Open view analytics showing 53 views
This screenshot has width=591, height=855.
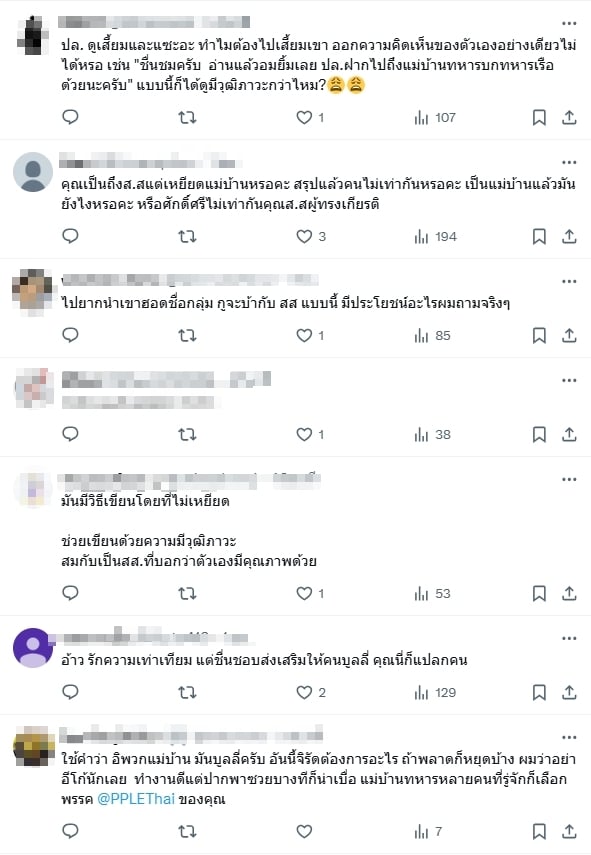(432, 593)
